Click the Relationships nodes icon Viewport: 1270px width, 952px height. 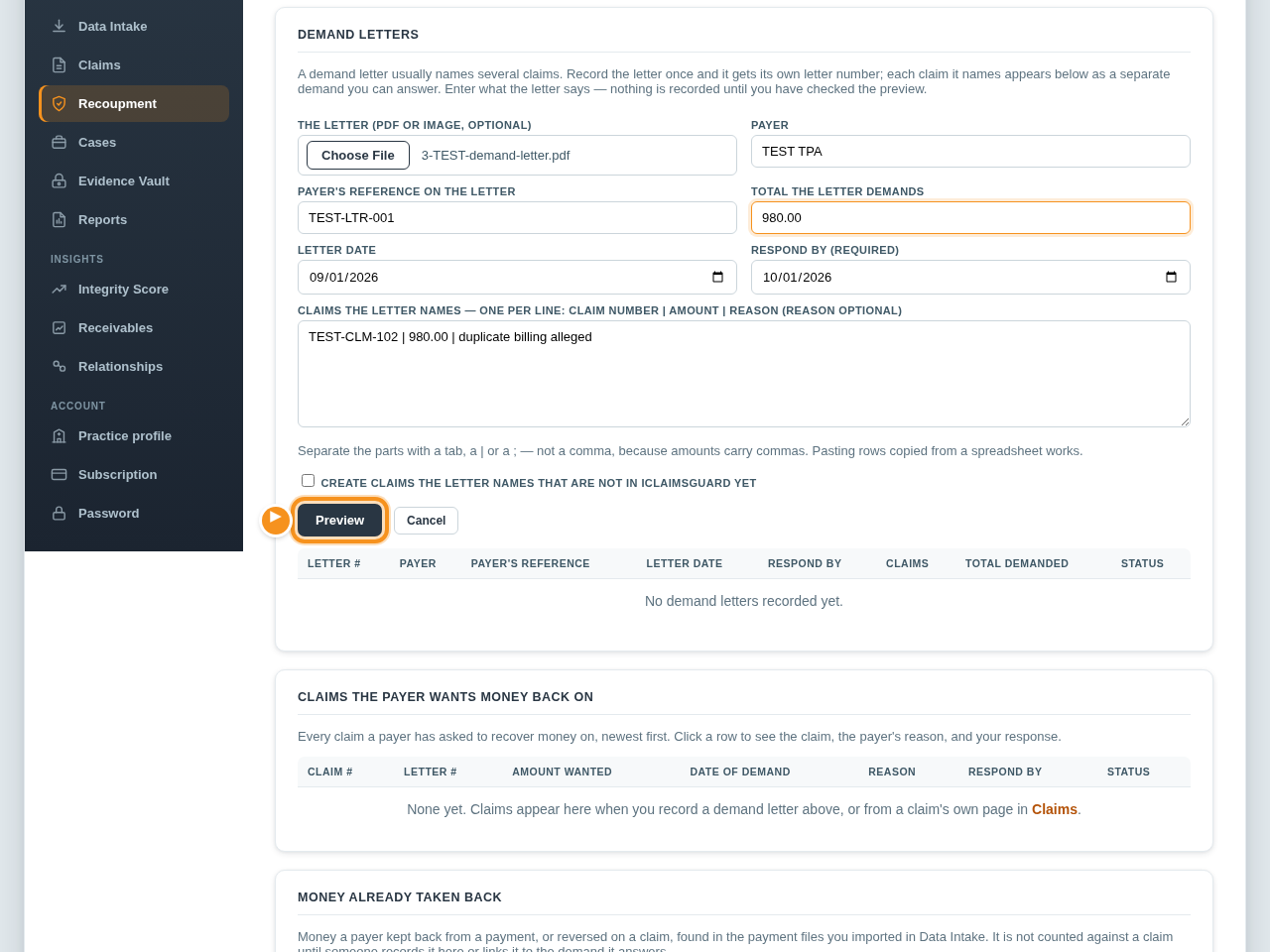(x=59, y=366)
